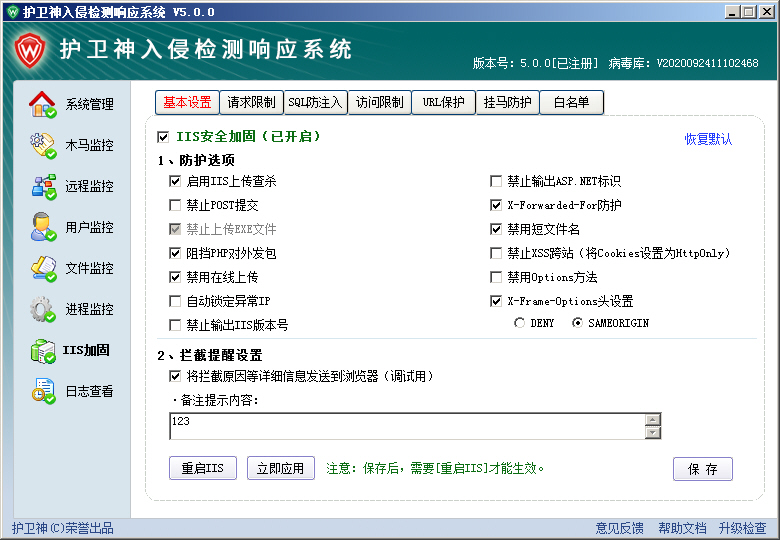Click the 用户监控 user icon
The image size is (780, 540).
click(43, 227)
